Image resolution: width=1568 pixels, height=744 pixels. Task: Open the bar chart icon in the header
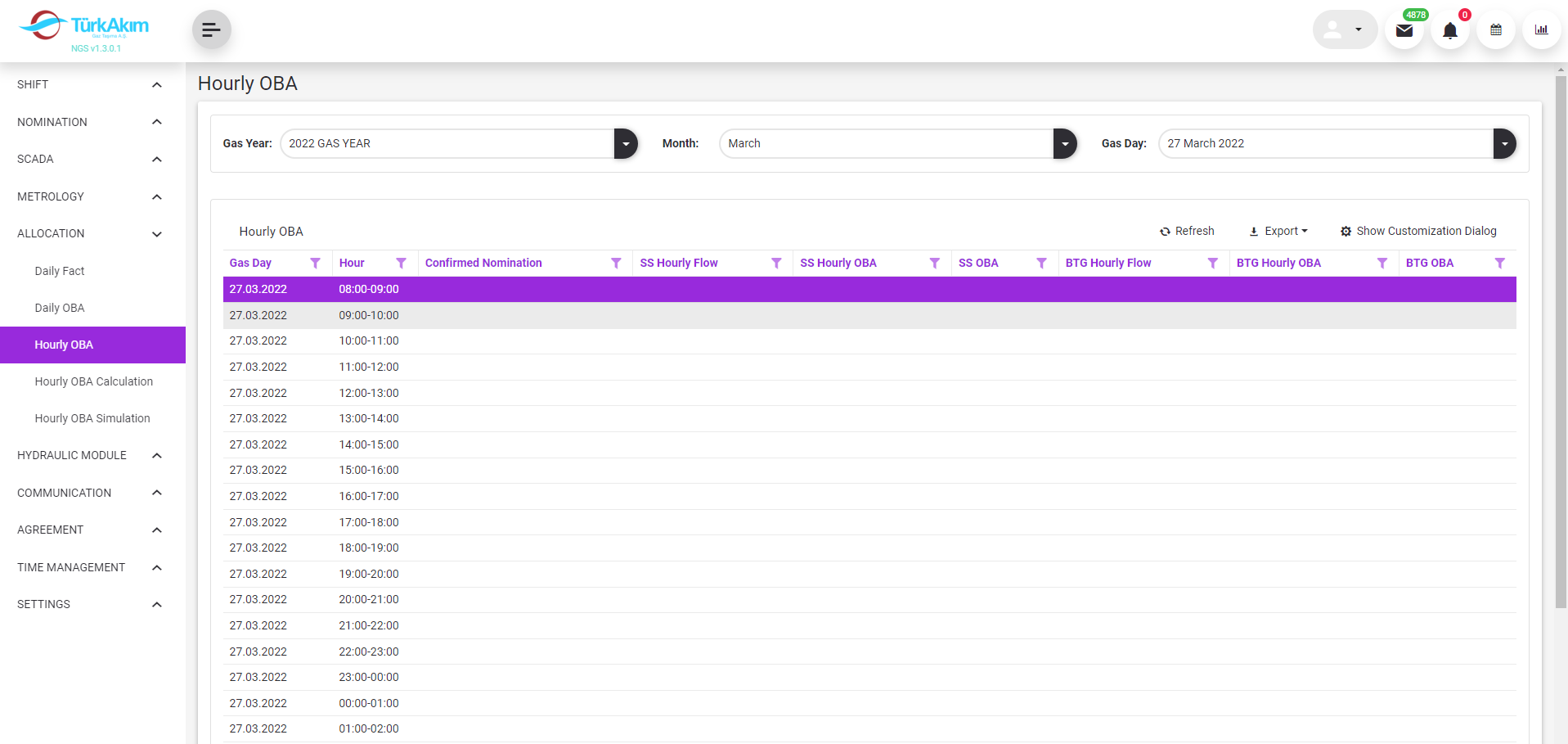click(x=1541, y=30)
